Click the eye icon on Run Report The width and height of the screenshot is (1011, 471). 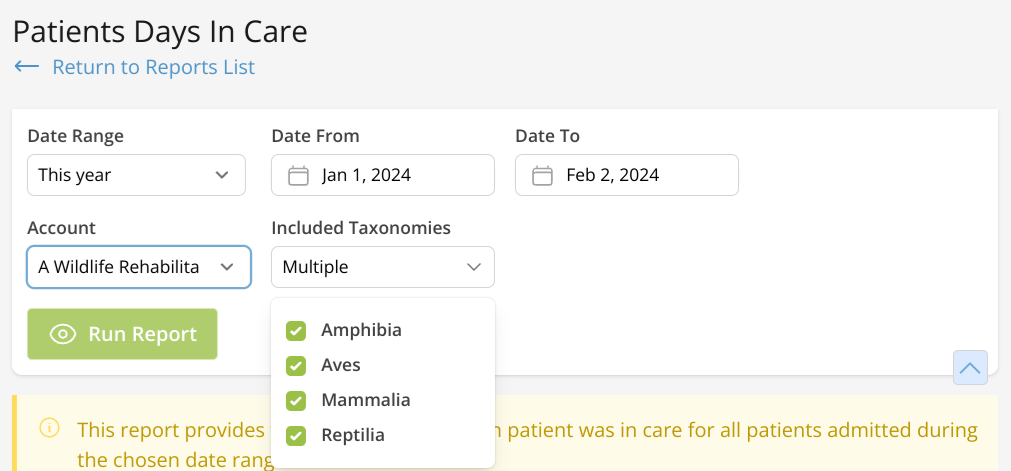pos(63,335)
